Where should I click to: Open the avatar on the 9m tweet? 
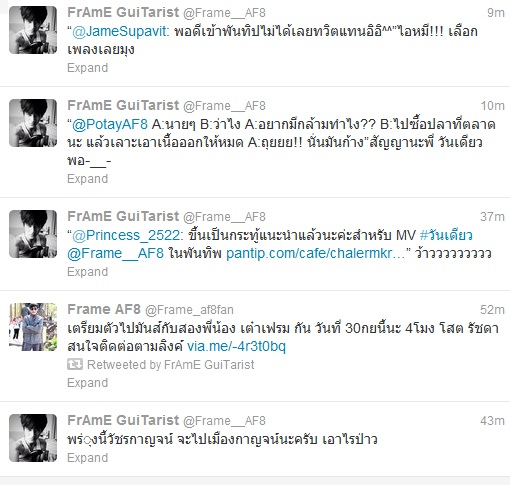pos(33,30)
